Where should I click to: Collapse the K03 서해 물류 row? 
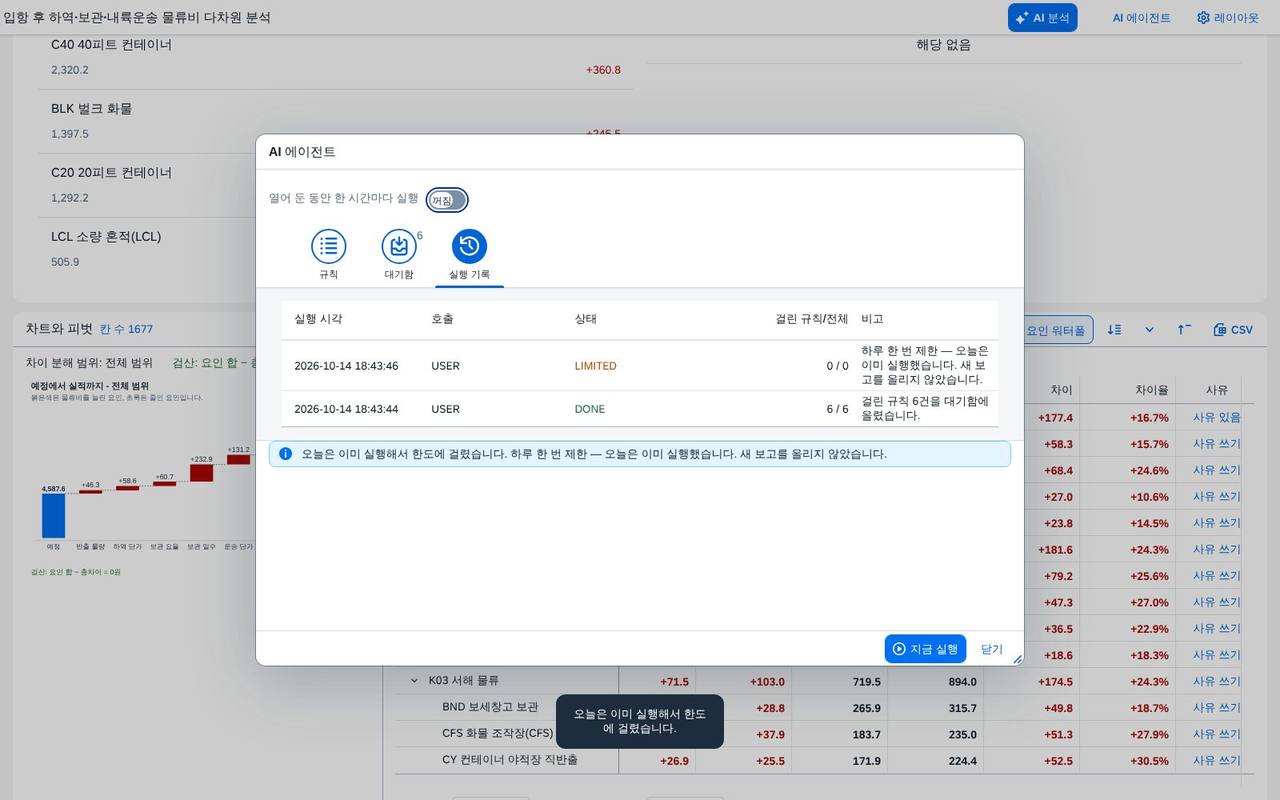pyautogui.click(x=414, y=681)
